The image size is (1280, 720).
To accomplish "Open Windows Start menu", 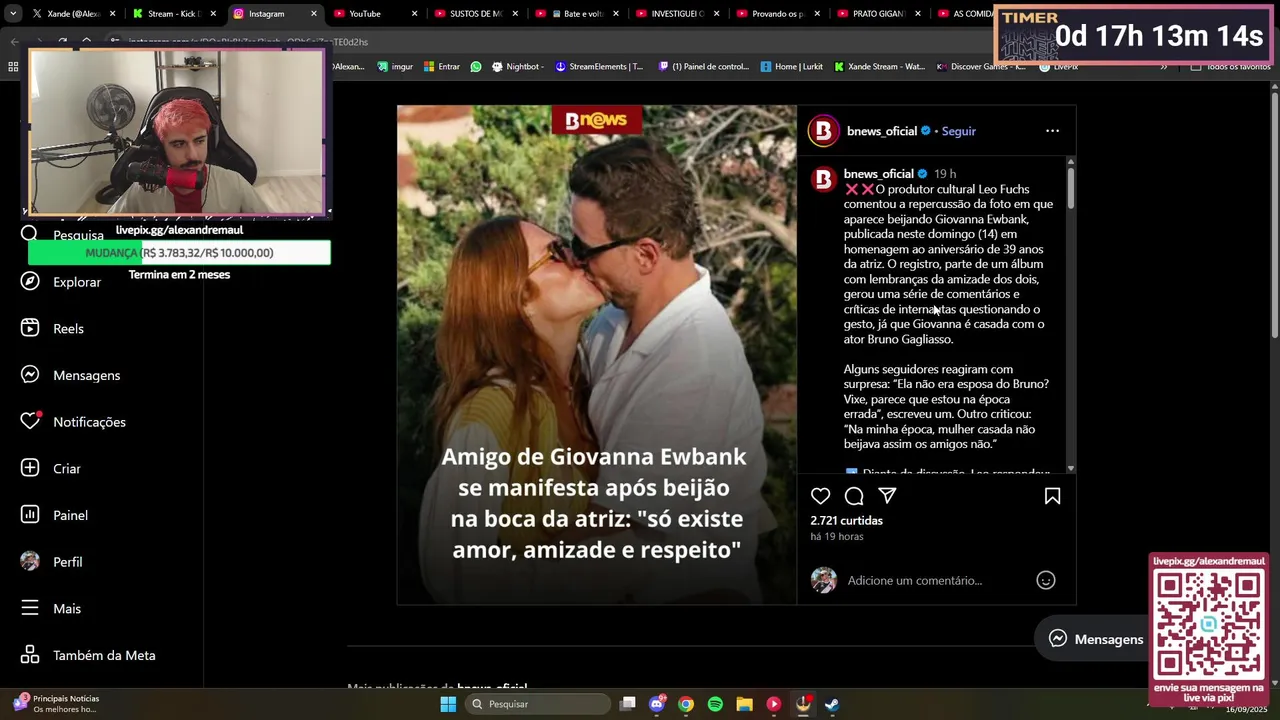I will tap(448, 704).
